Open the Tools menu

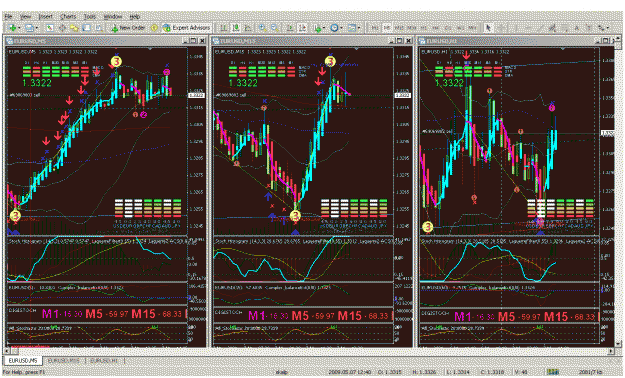90,17
